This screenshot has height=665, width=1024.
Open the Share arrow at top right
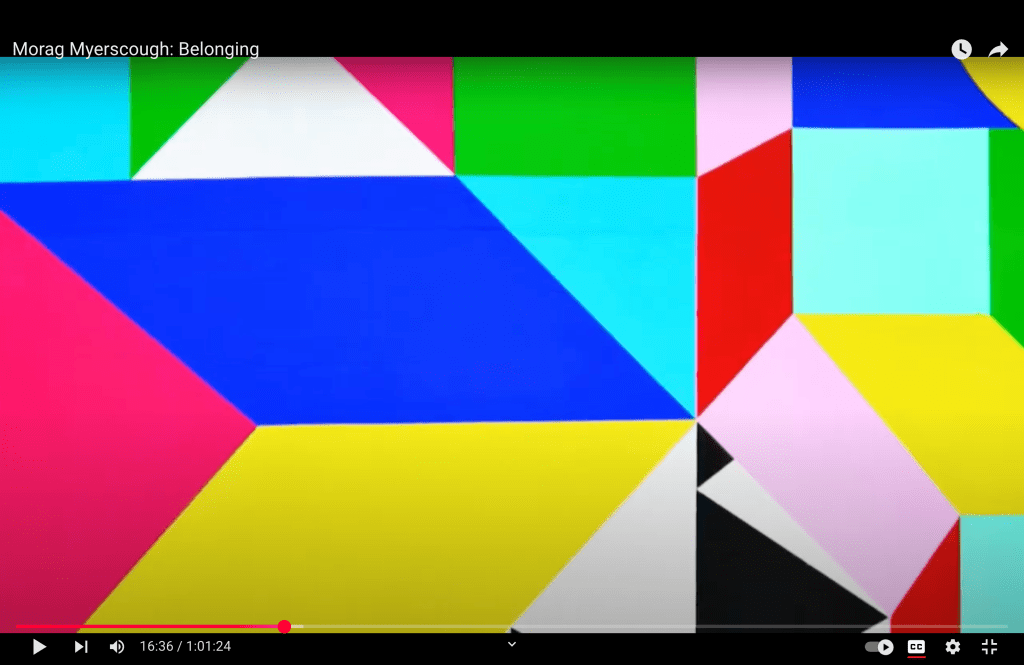[x=998, y=49]
